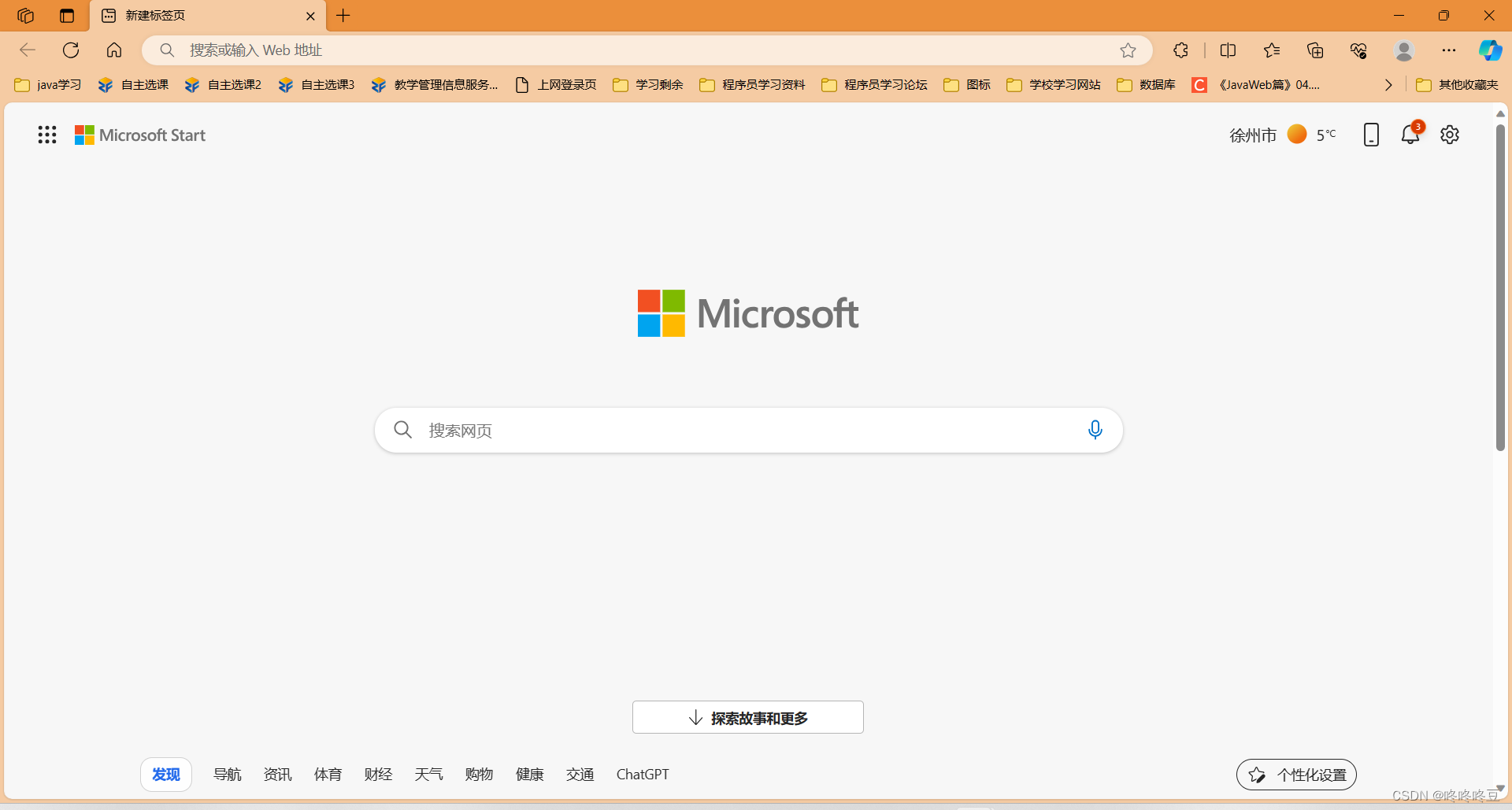Expand the 学校学习网站 folder
This screenshot has width=1512, height=810.
(x=1054, y=85)
